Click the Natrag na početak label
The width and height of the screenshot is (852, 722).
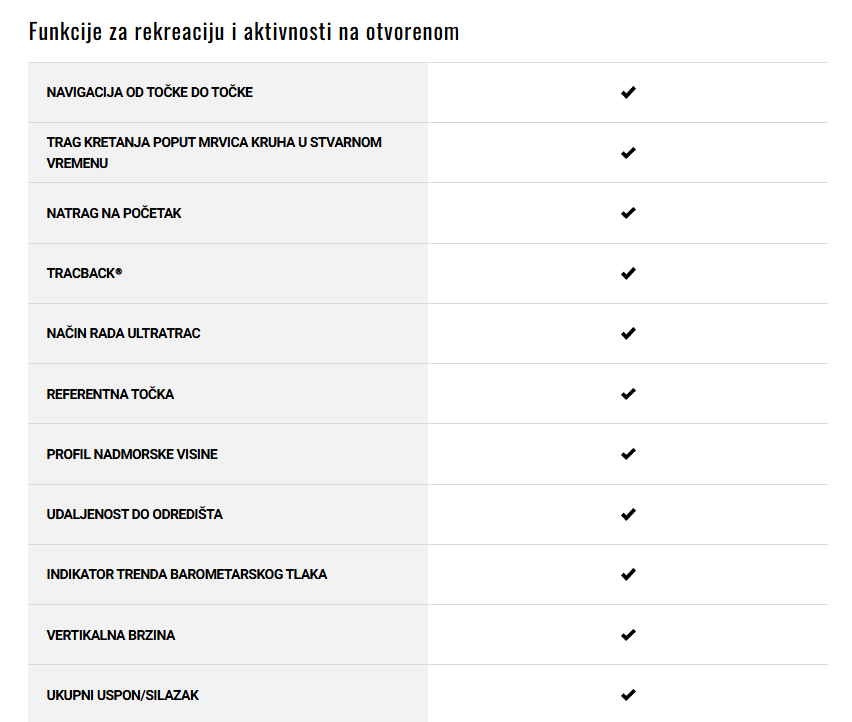(114, 213)
